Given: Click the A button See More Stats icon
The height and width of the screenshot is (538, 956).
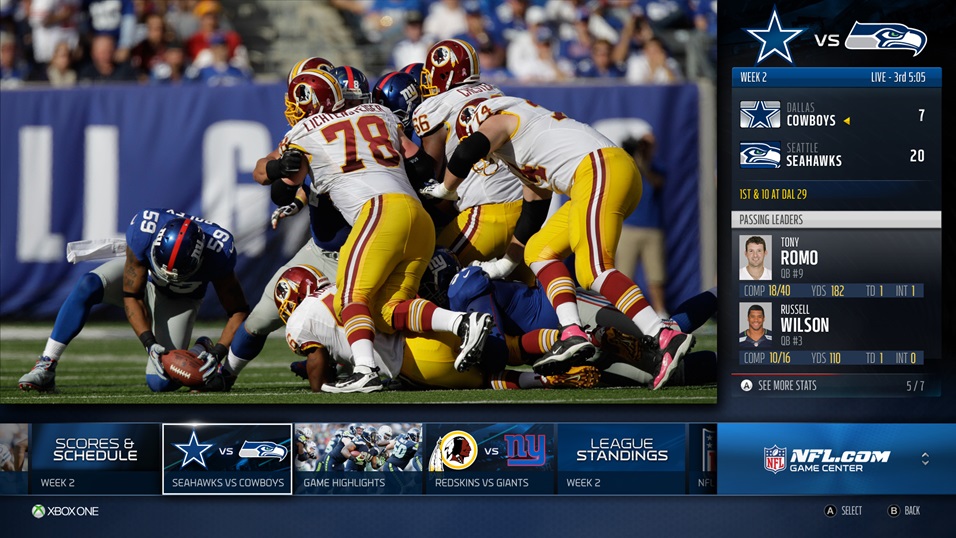Looking at the screenshot, I should 746,386.
